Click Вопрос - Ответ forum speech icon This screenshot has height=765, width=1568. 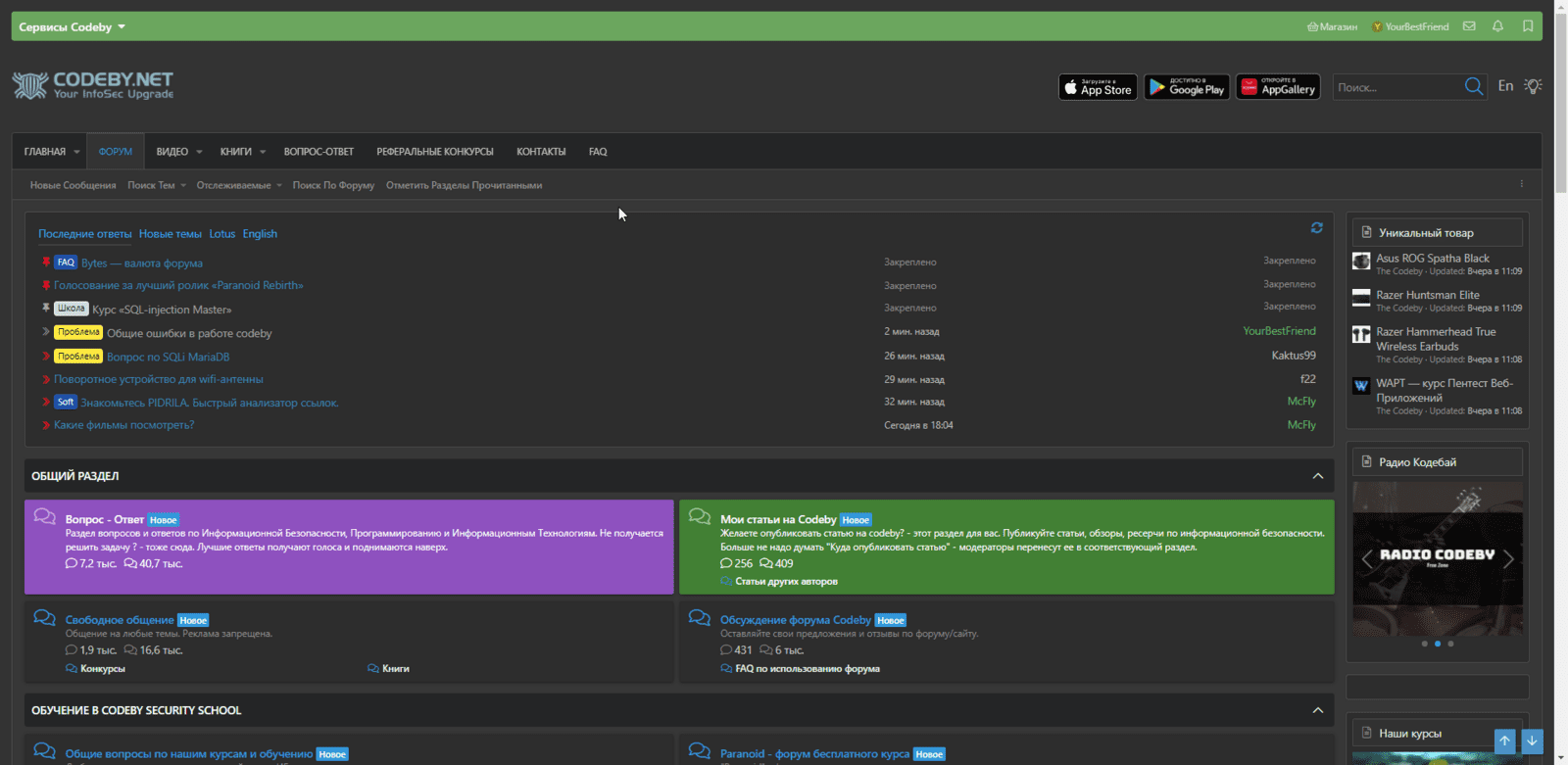[44, 516]
